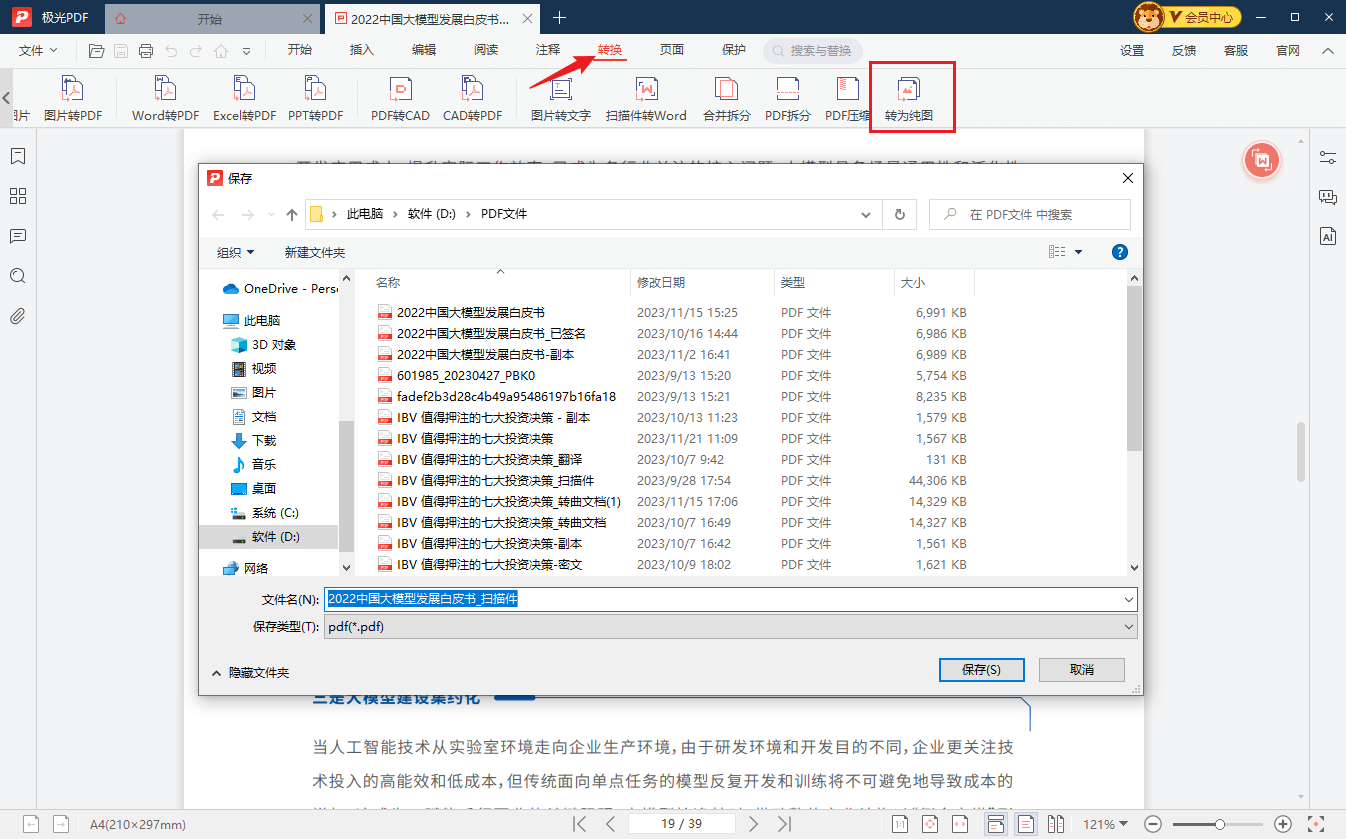Select 桌面 in the navigation tree
This screenshot has width=1346, height=839.
pyautogui.click(x=263, y=488)
